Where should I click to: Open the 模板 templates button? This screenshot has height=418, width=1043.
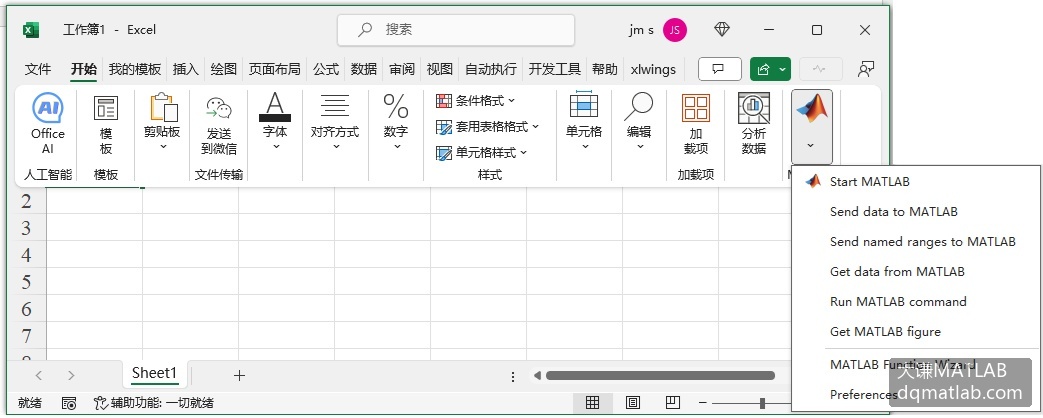pos(106,125)
